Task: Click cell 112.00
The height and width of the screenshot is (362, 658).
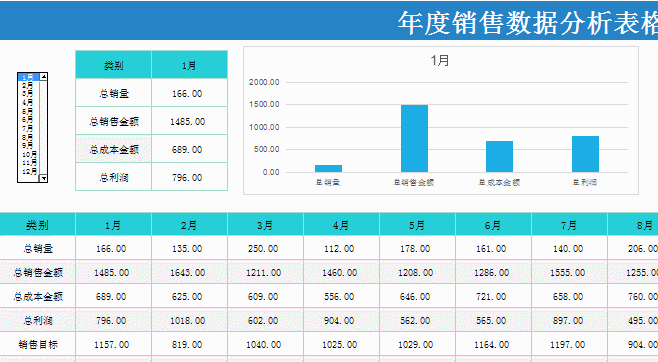Action: pyautogui.click(x=341, y=248)
